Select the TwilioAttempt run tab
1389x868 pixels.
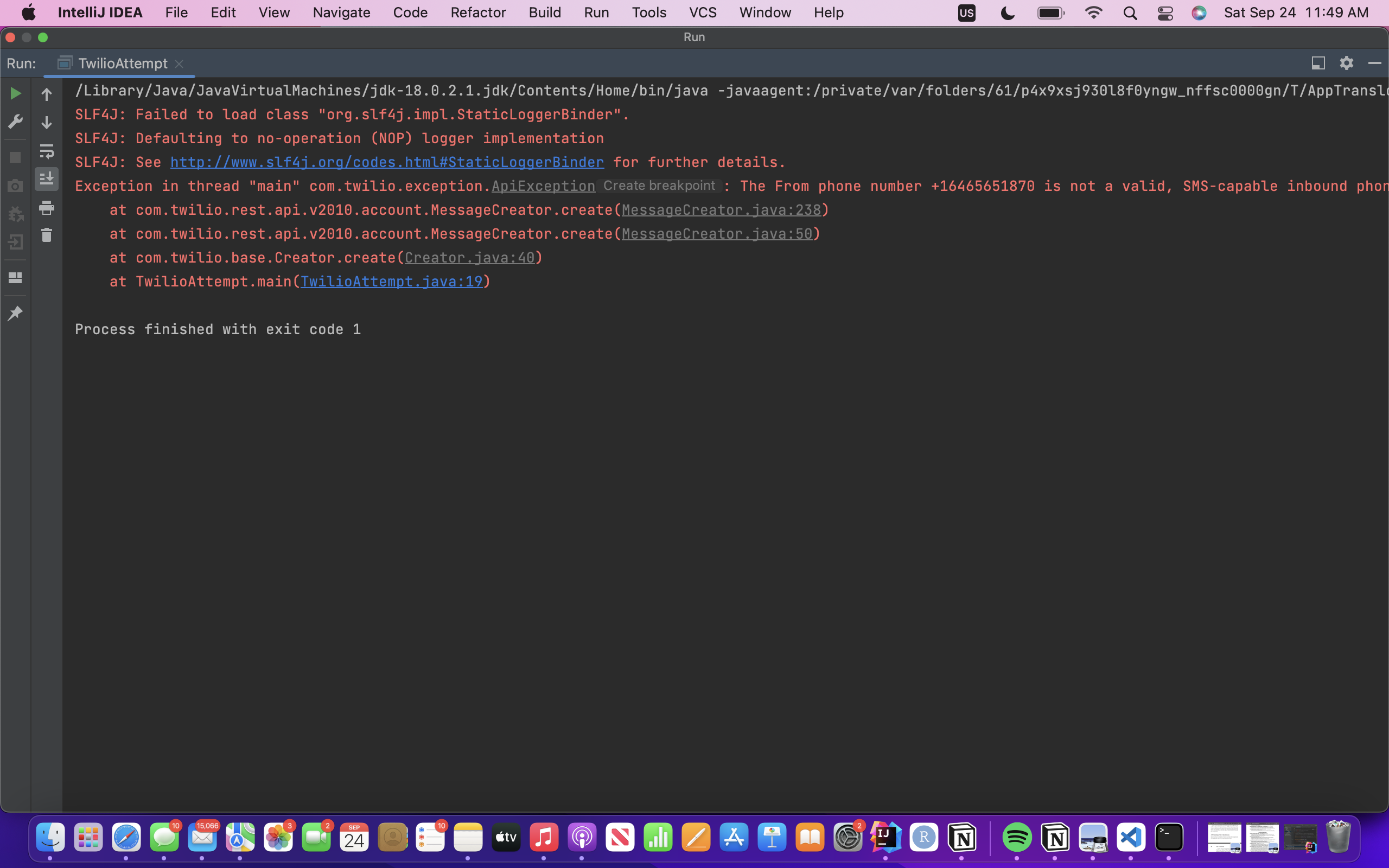(x=122, y=63)
